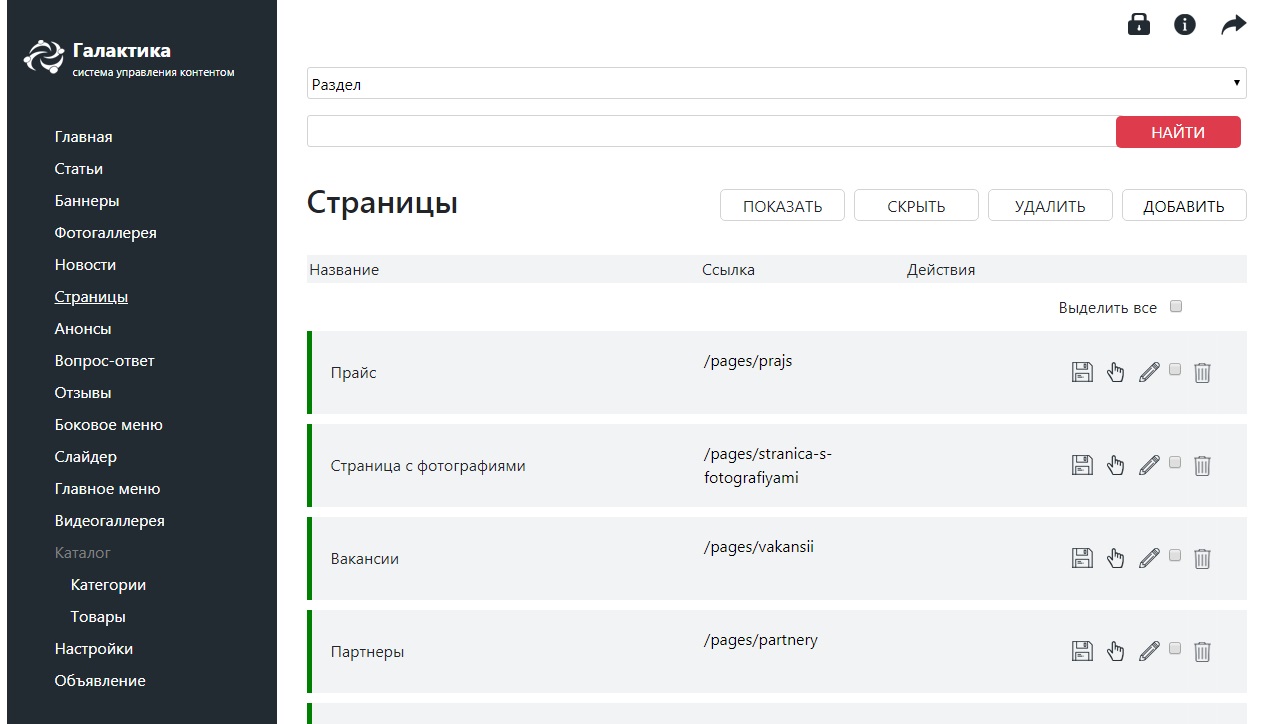Viewport: 1264px width, 724px height.
Task: Delete the Прайс page via trash icon
Action: pyautogui.click(x=1202, y=373)
